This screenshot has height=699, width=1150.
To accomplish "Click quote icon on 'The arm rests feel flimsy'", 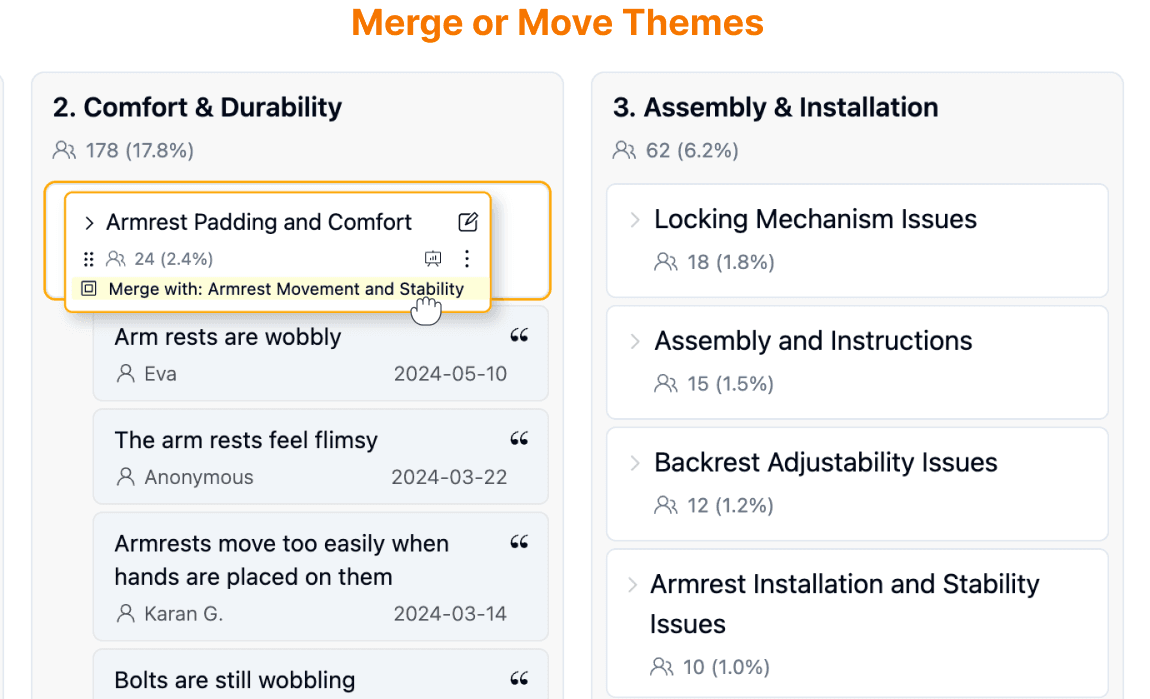I will [x=519, y=439].
